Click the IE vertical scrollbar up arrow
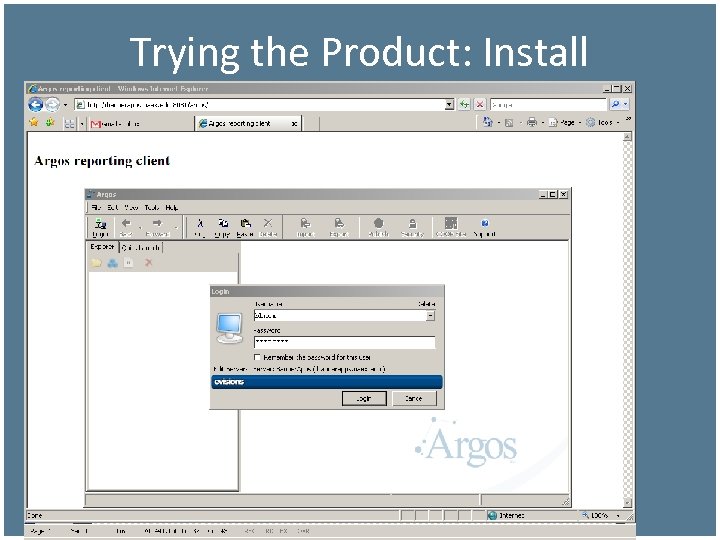 tap(627, 137)
